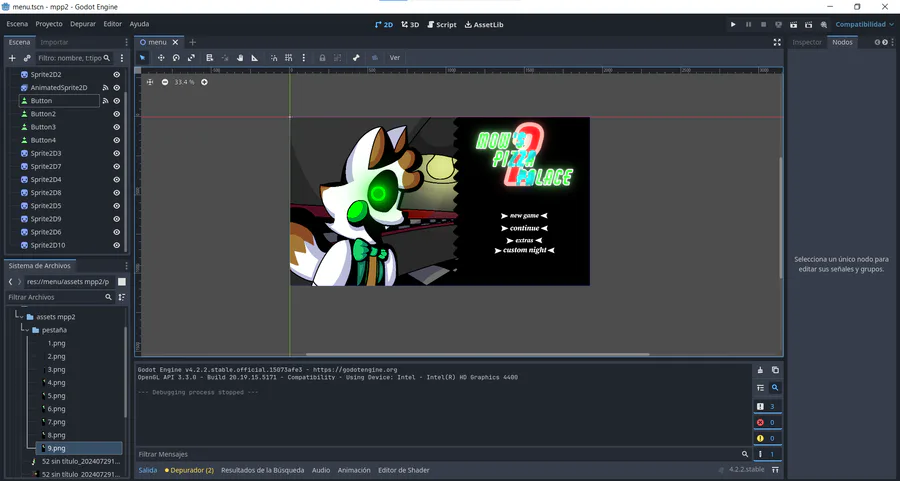Open the Inspector dock three-dot options
Image resolution: width=900 pixels, height=481 pixels.
[x=893, y=42]
